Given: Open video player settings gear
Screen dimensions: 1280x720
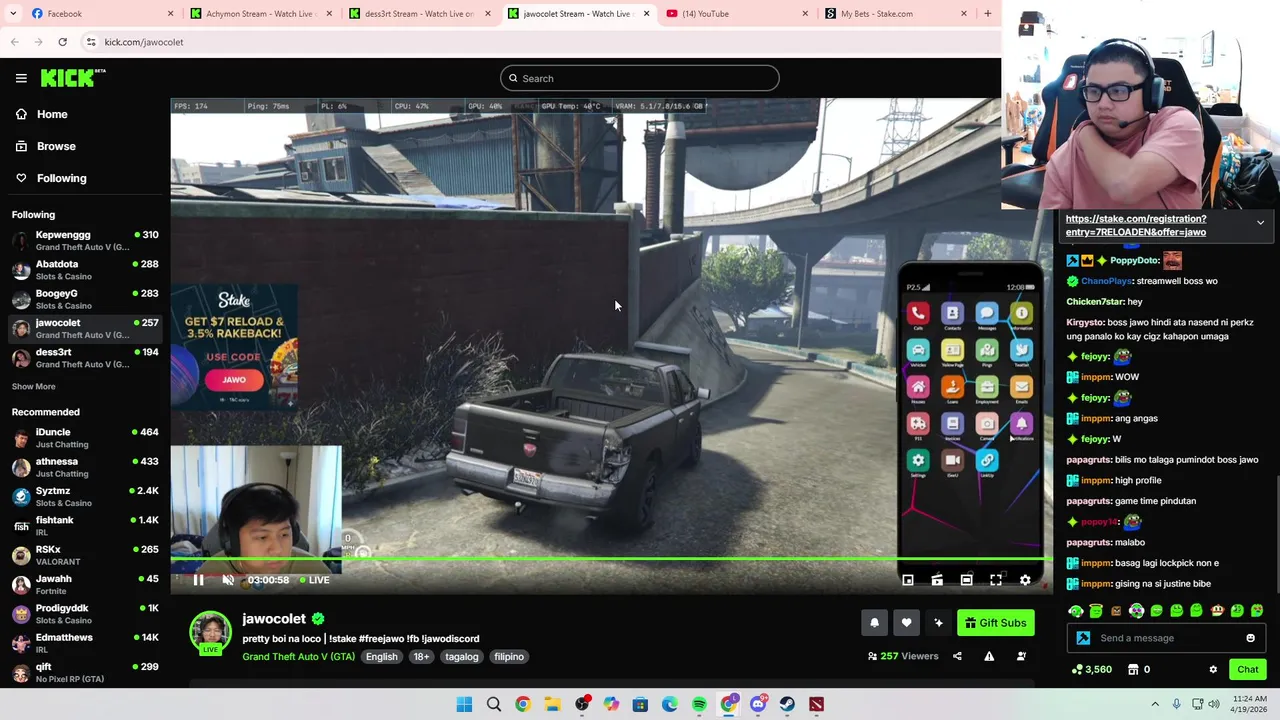Looking at the screenshot, I should 1025,580.
